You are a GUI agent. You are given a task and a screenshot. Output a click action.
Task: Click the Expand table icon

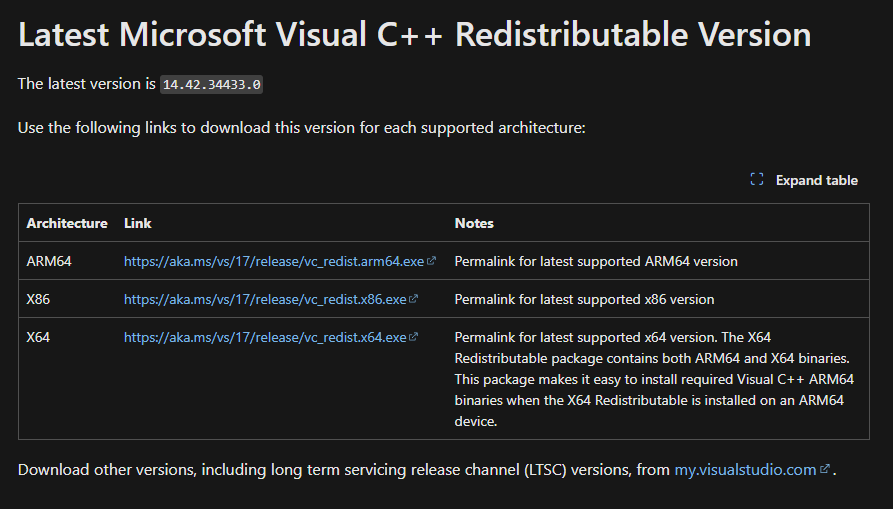click(x=757, y=180)
